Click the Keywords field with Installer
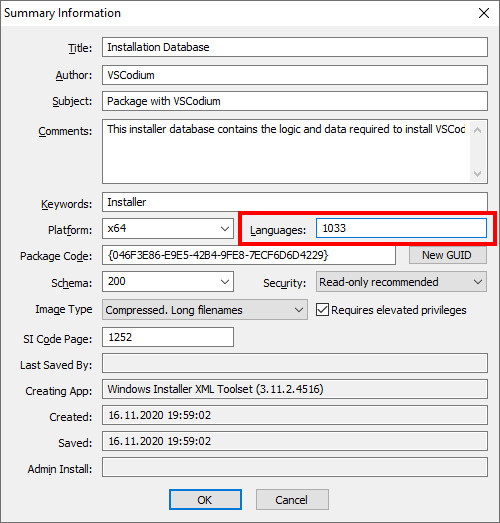 coord(295,202)
